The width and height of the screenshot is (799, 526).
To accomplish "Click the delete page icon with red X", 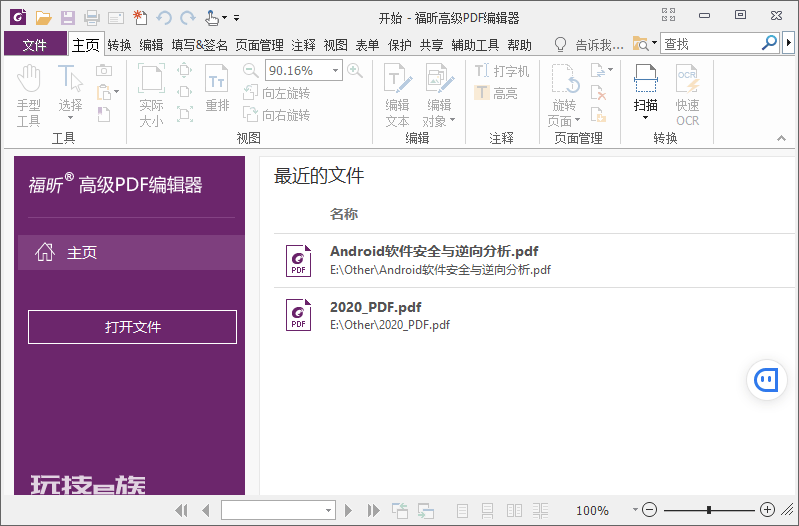I will click(598, 93).
